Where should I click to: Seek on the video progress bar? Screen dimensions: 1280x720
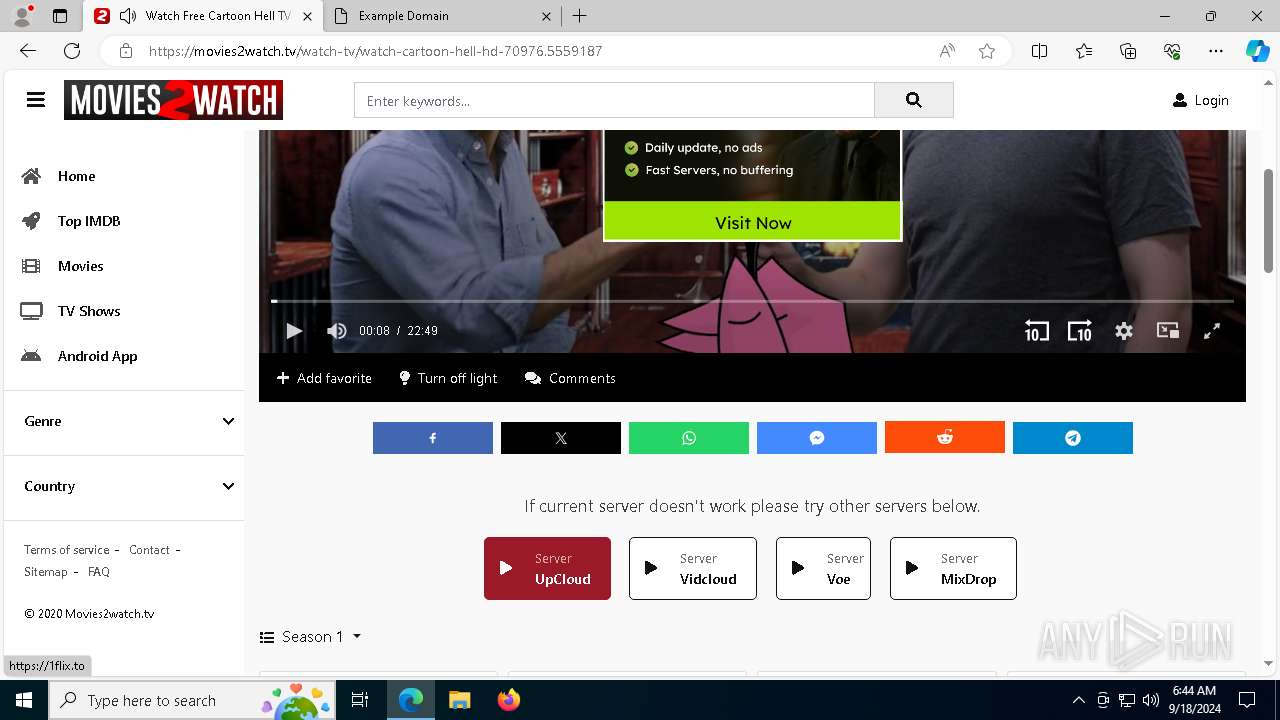(752, 301)
